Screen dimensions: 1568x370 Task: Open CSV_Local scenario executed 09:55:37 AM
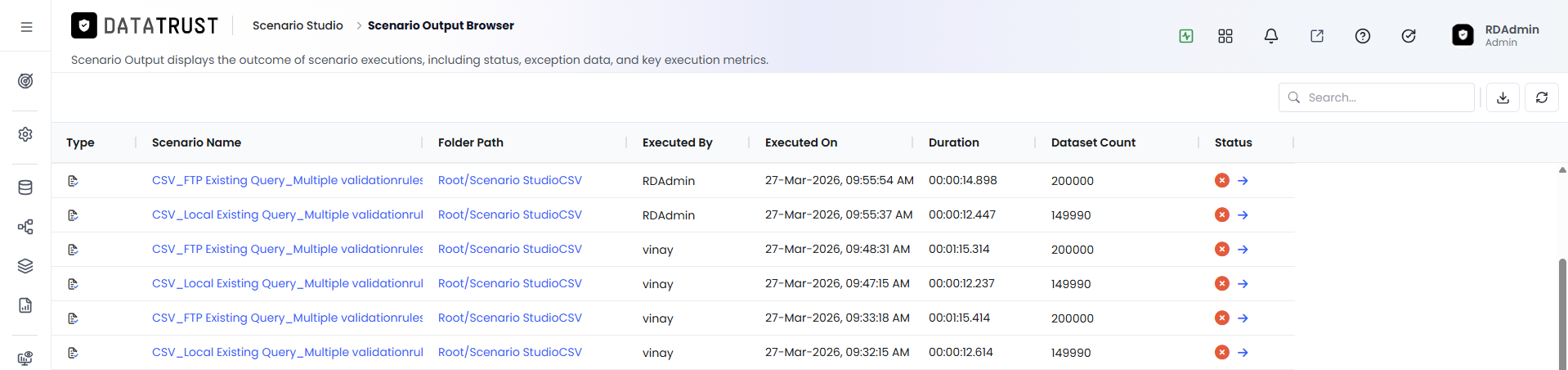tap(287, 214)
